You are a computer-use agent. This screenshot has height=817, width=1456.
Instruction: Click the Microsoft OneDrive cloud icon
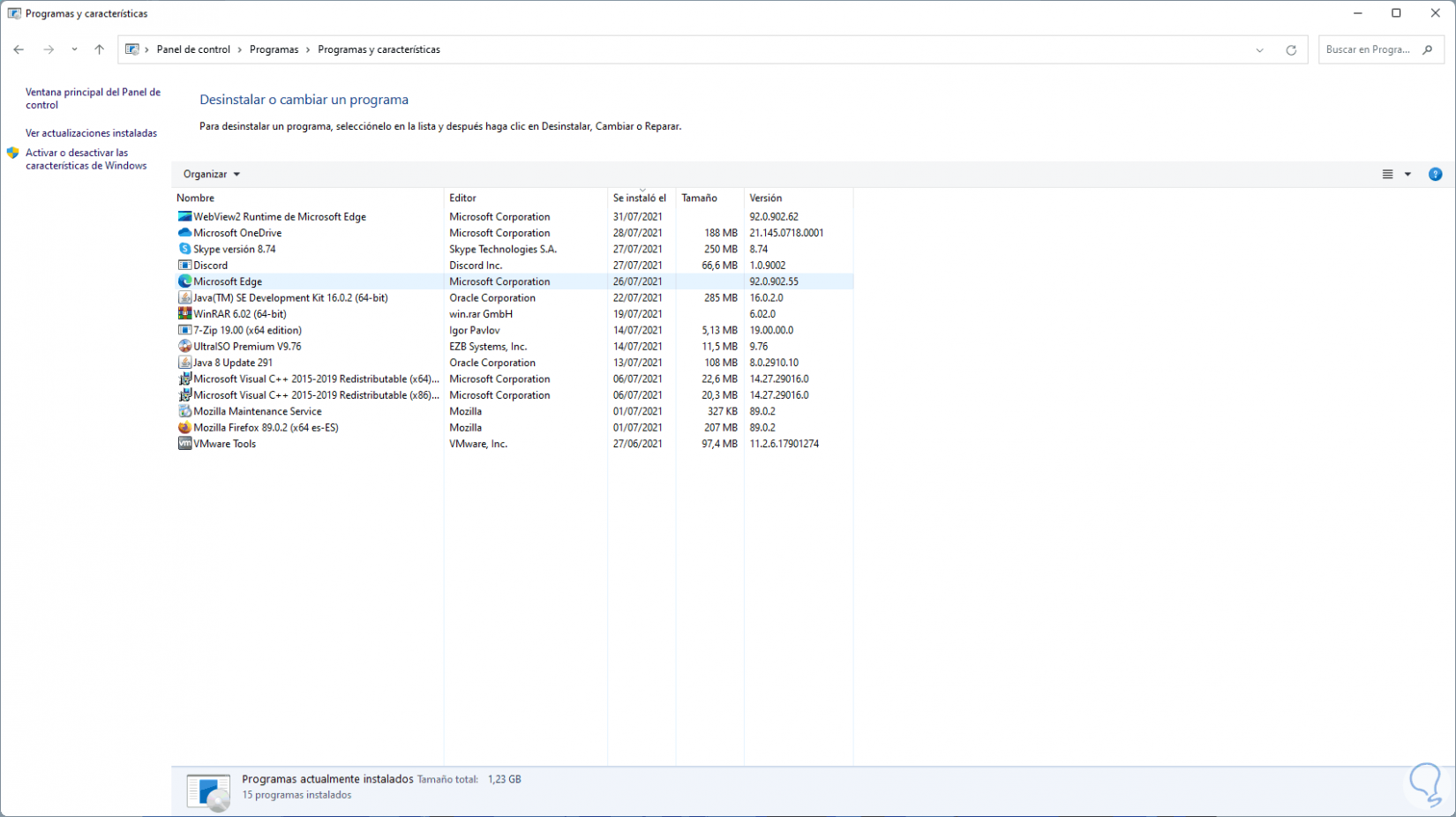tap(184, 233)
